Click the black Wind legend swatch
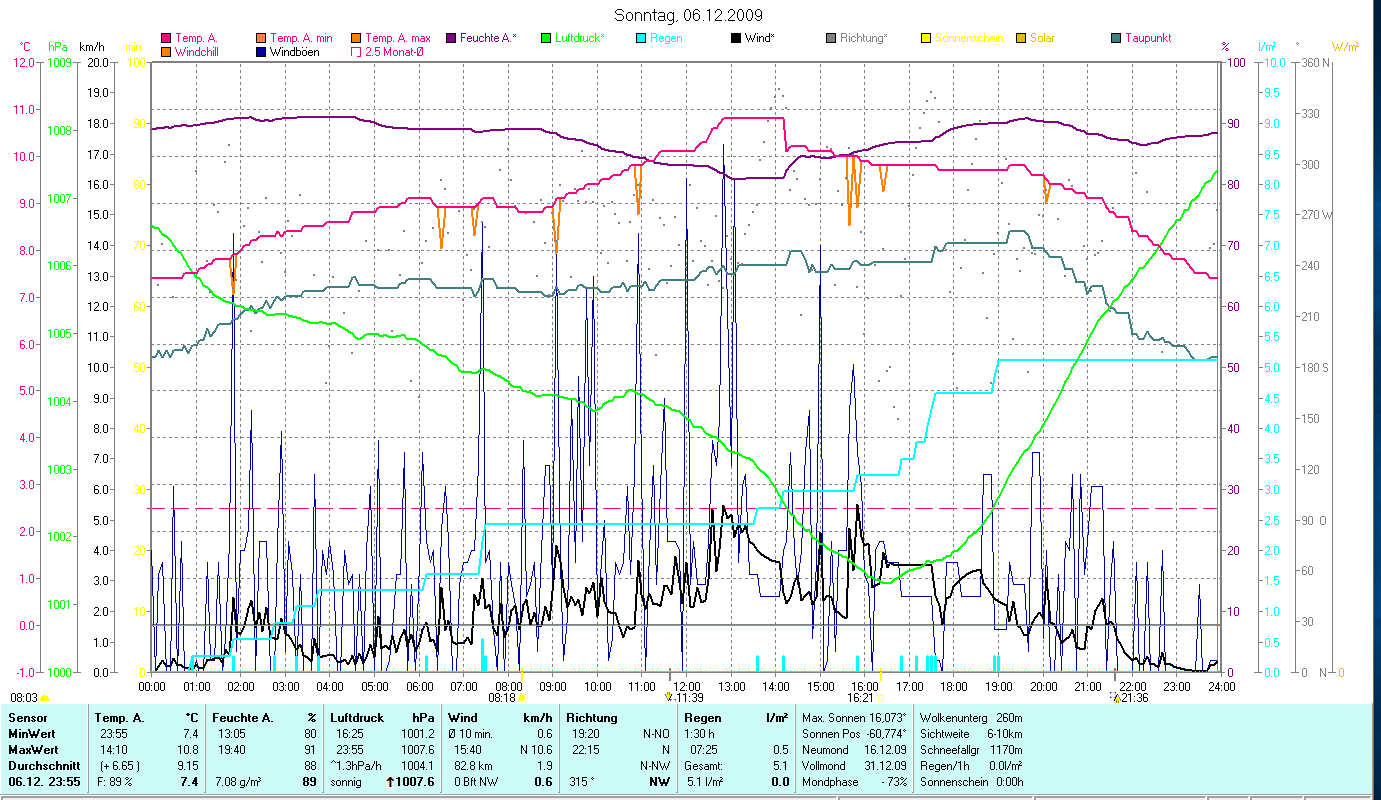Screen dimensions: 1381x800 coord(736,38)
